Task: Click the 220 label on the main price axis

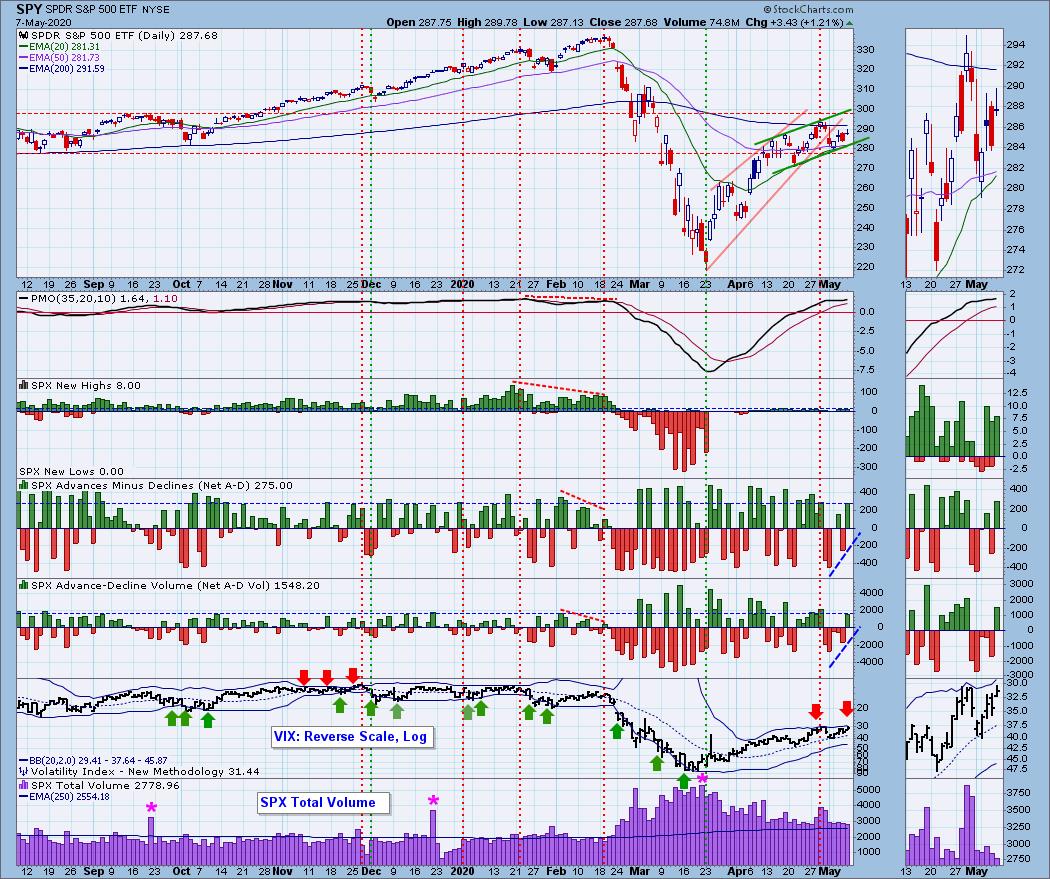Action: [866, 266]
